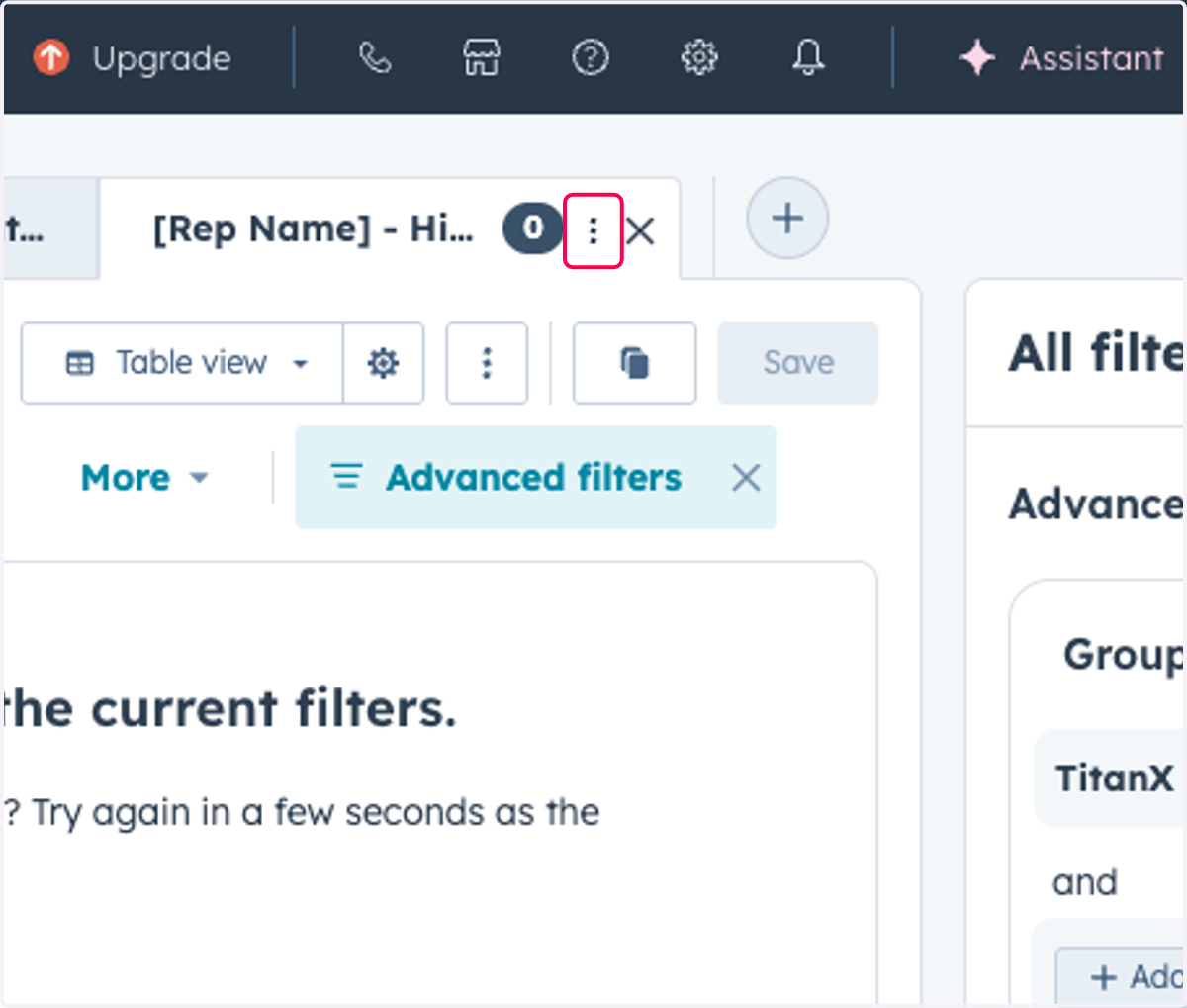
Task: Open the toolbar three-dot more actions button
Action: click(x=487, y=363)
